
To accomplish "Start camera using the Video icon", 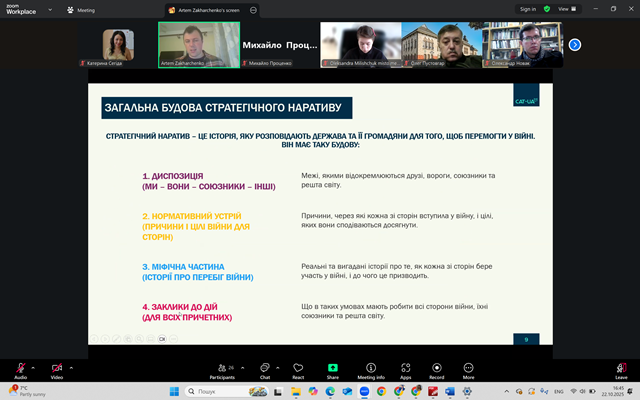I will coord(56,368).
